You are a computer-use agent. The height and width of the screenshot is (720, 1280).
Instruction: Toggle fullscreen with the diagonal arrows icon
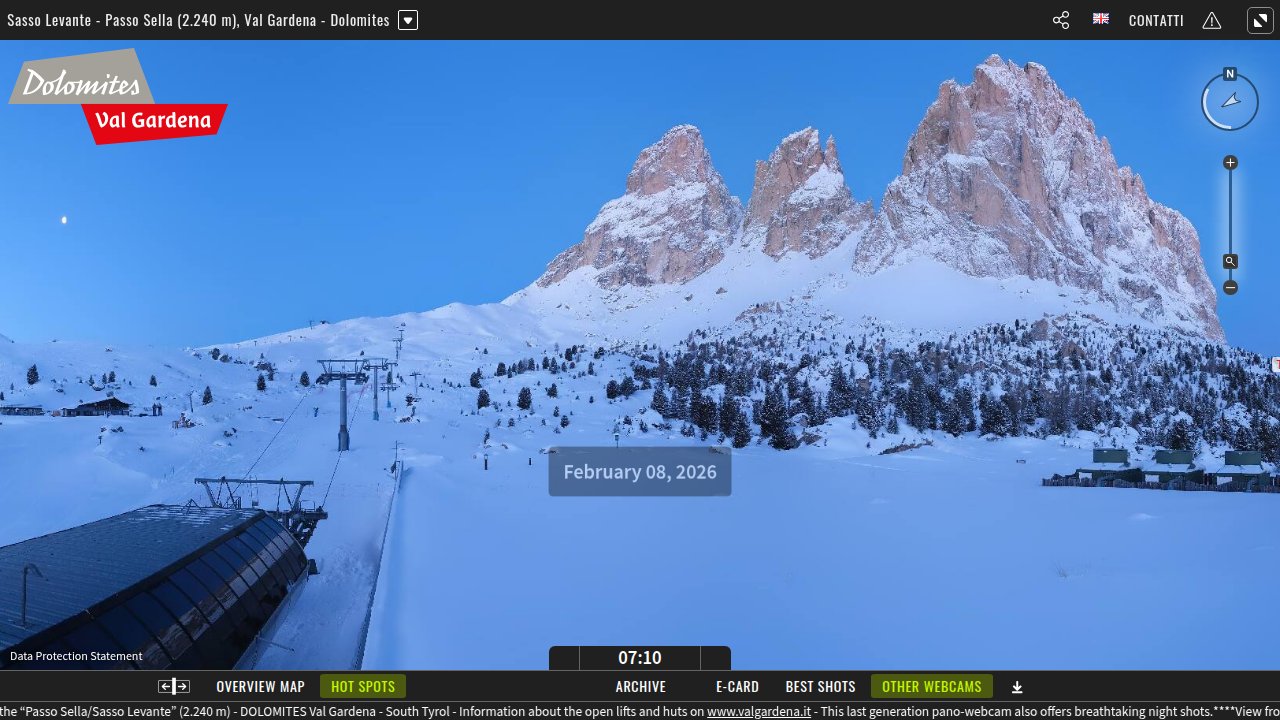pyautogui.click(x=1259, y=20)
